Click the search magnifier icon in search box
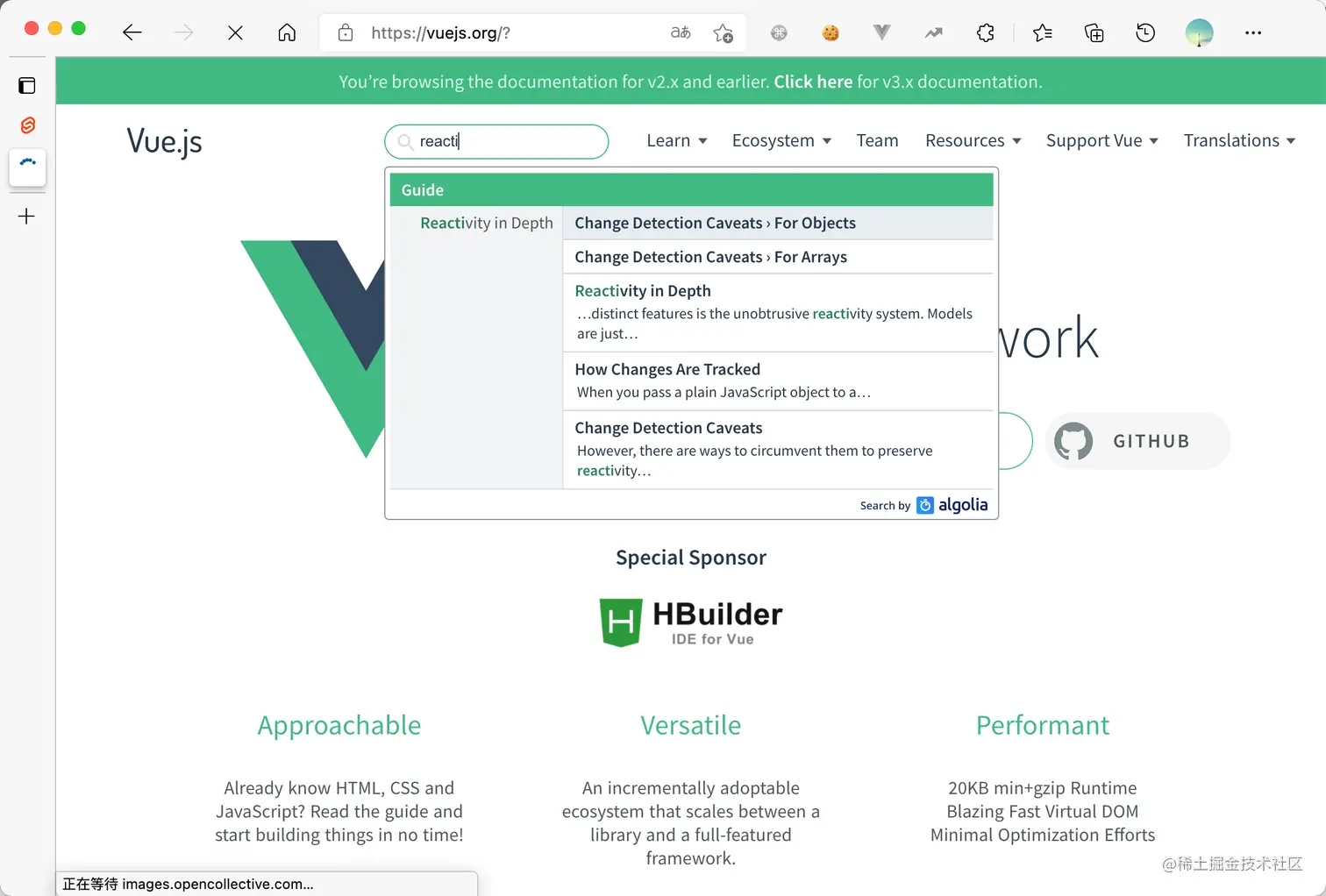This screenshot has height=896, width=1326. (x=406, y=141)
